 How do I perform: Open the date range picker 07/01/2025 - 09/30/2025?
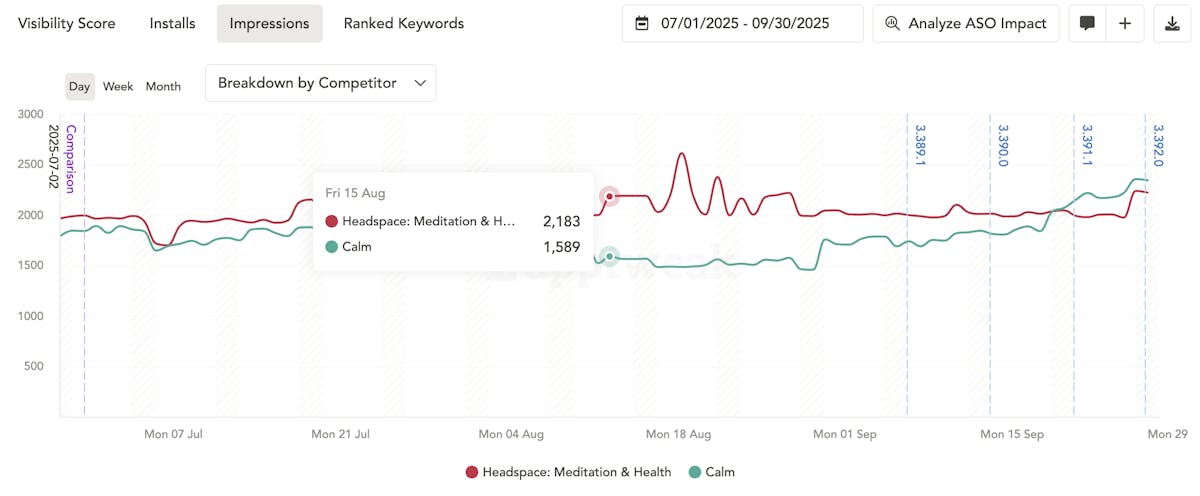tap(742, 23)
